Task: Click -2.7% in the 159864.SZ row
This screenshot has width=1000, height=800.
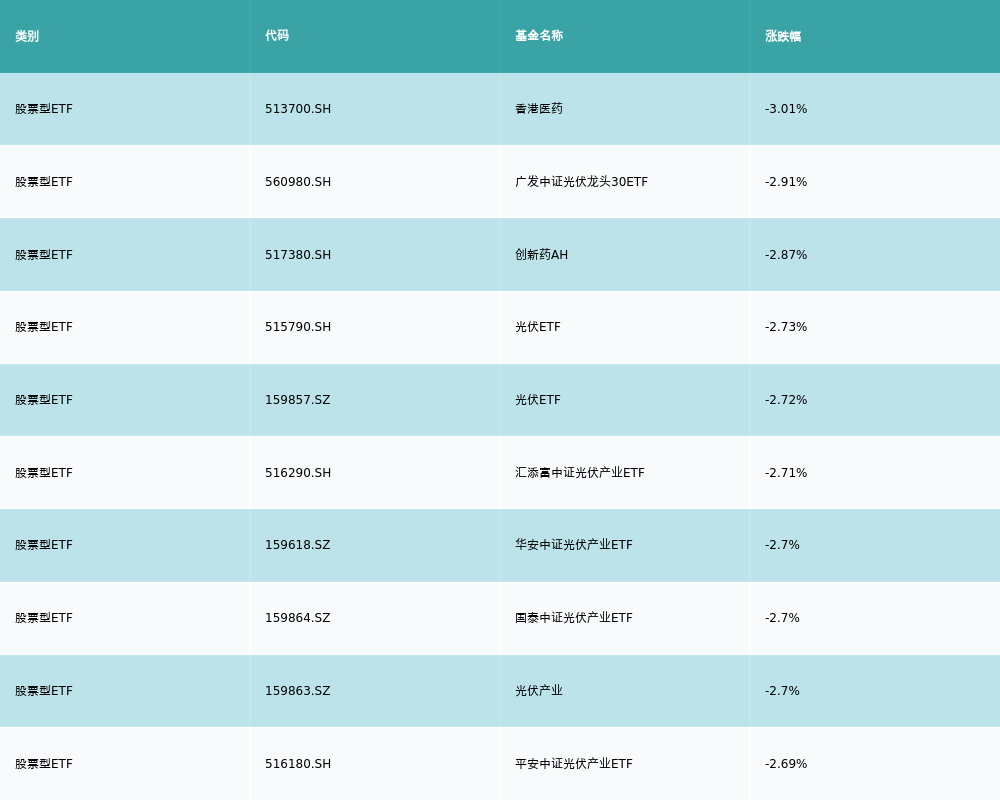Action: [782, 618]
